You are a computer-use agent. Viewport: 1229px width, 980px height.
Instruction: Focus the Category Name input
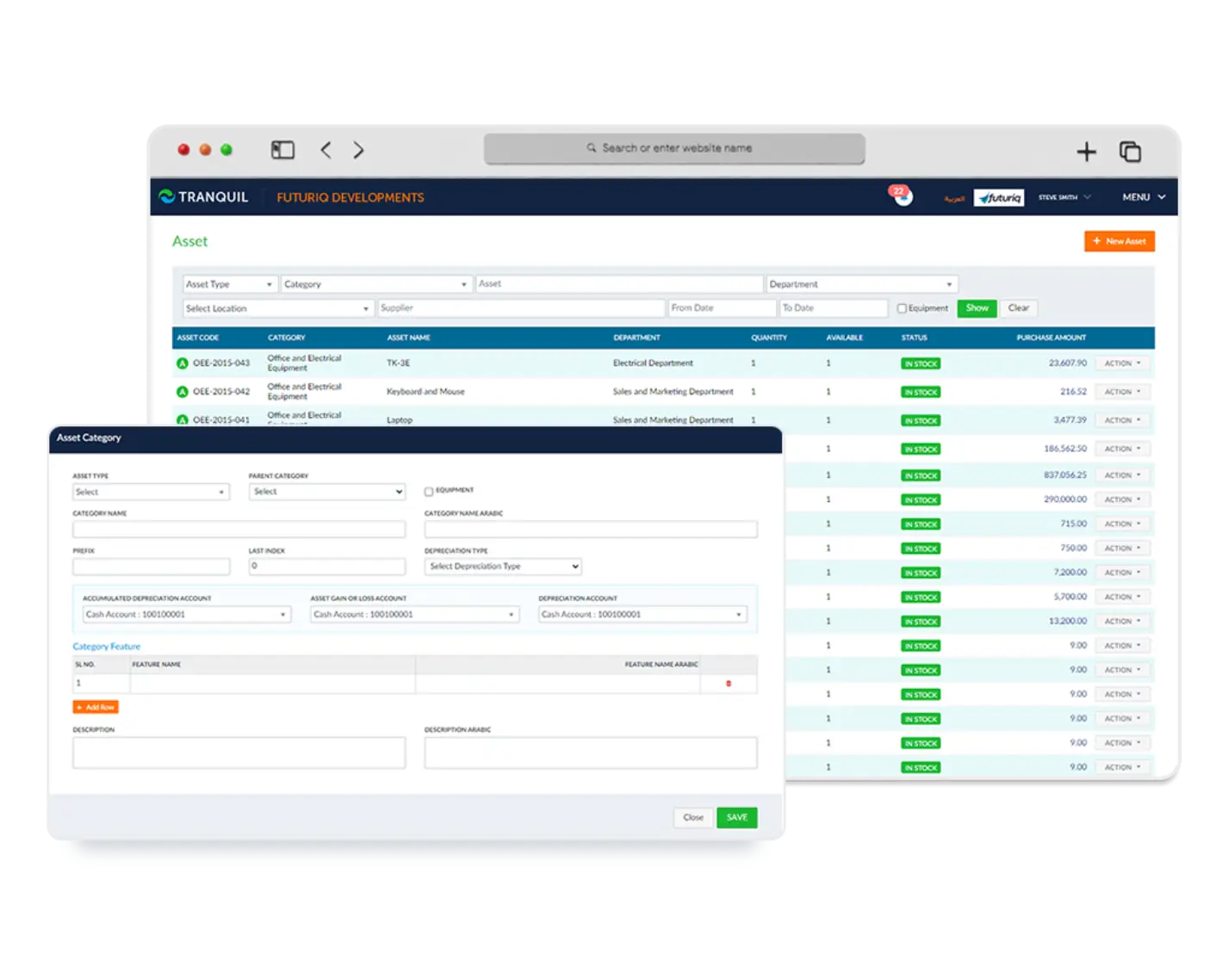point(239,530)
